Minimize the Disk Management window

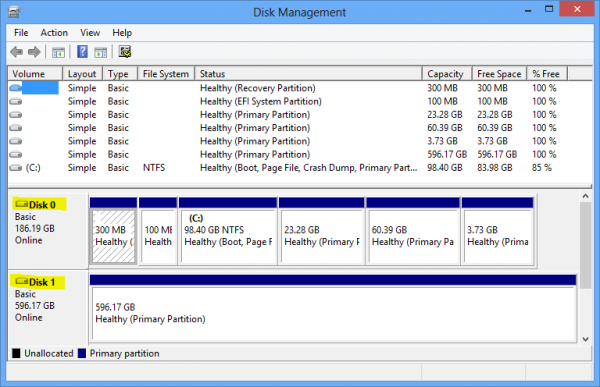[x=528, y=10]
